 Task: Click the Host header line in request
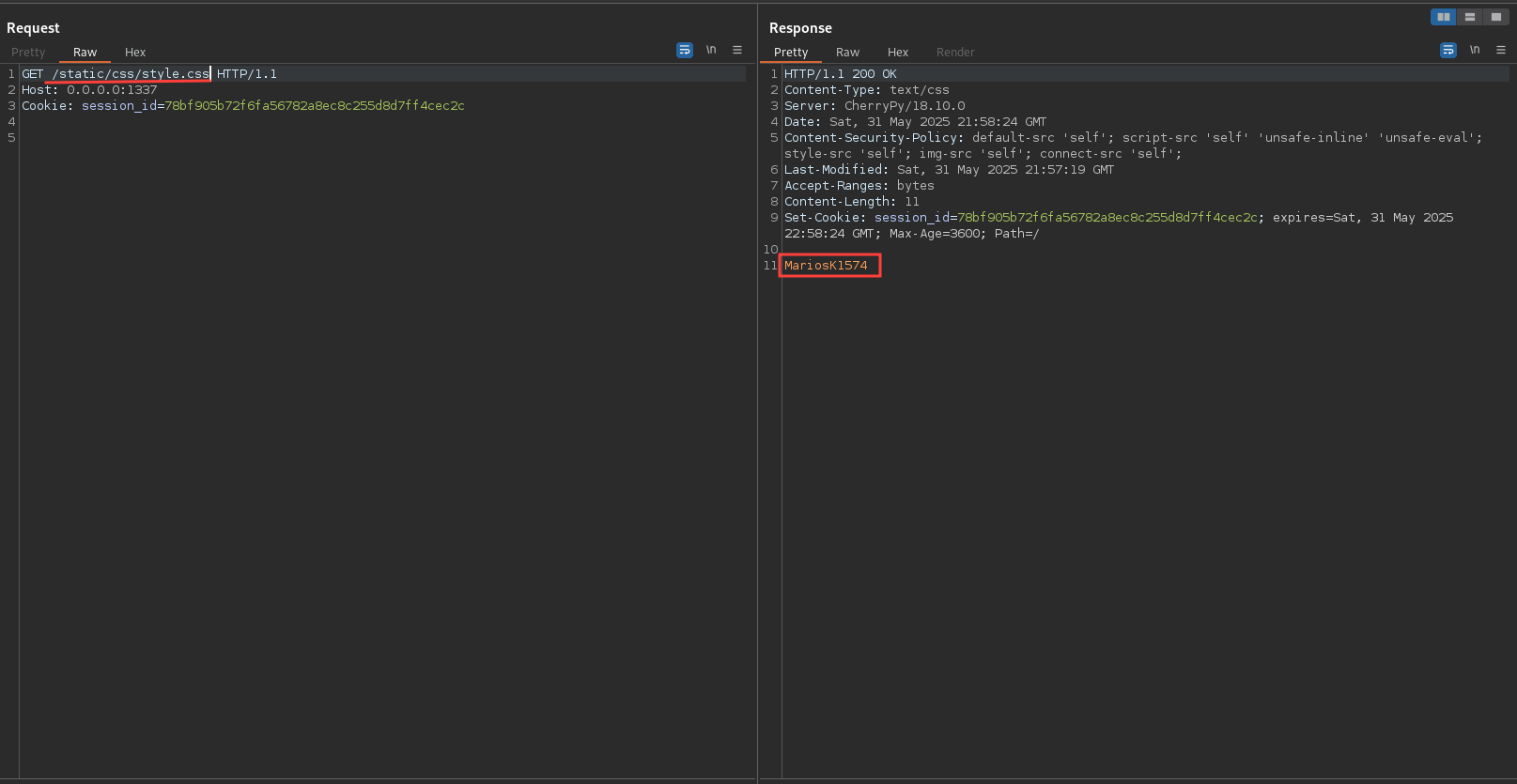pos(89,90)
